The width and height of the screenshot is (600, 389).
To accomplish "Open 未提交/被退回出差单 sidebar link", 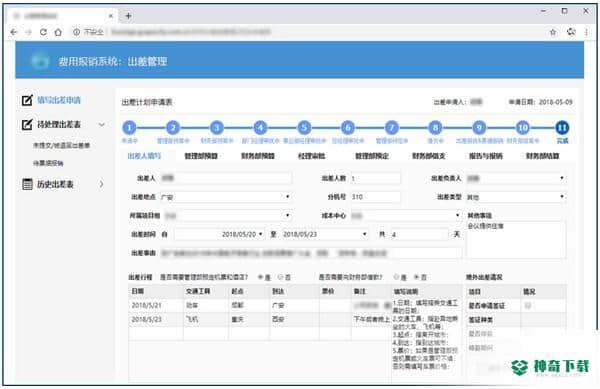I will [x=61, y=145].
